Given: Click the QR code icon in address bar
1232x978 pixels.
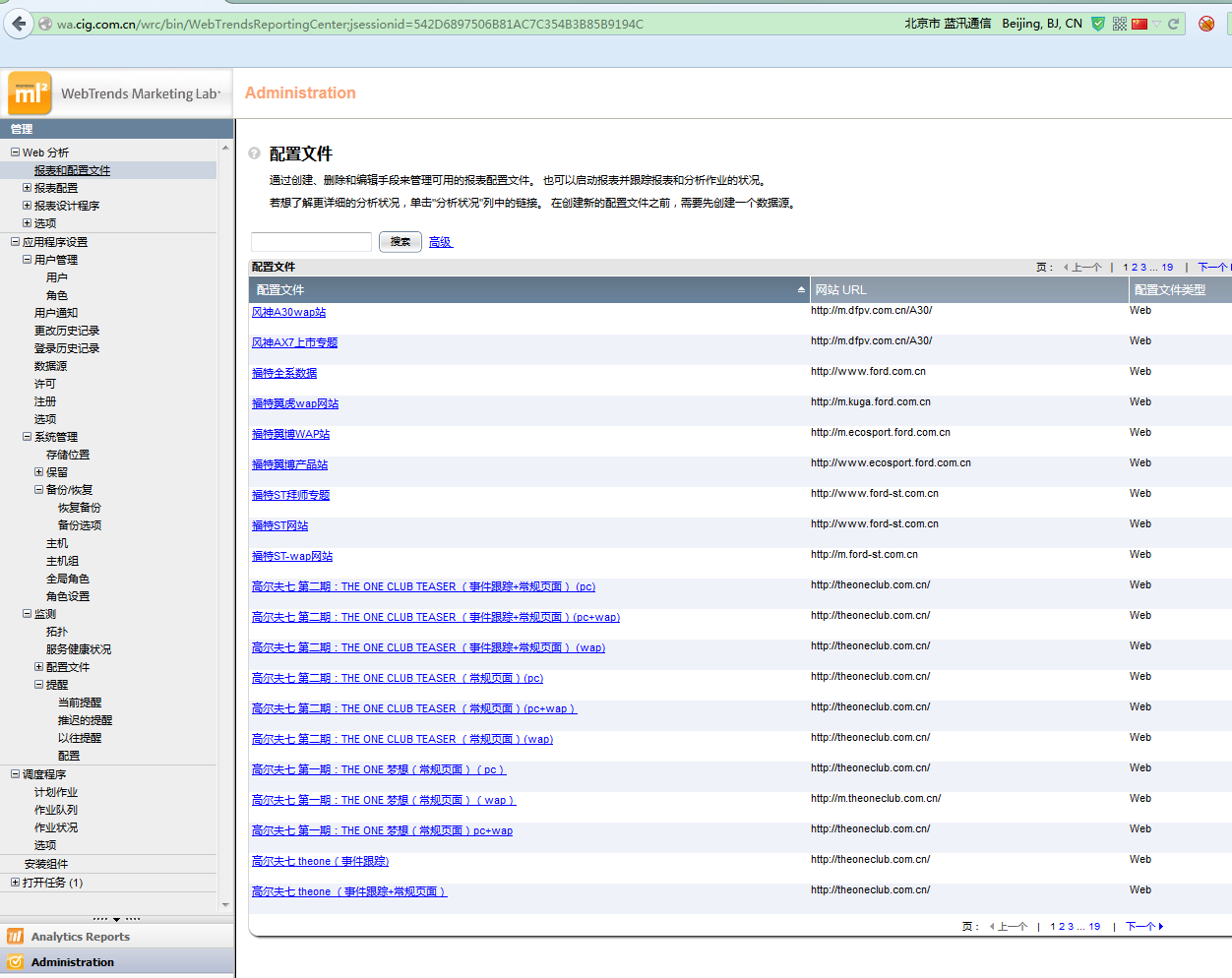Looking at the screenshot, I should (1120, 24).
